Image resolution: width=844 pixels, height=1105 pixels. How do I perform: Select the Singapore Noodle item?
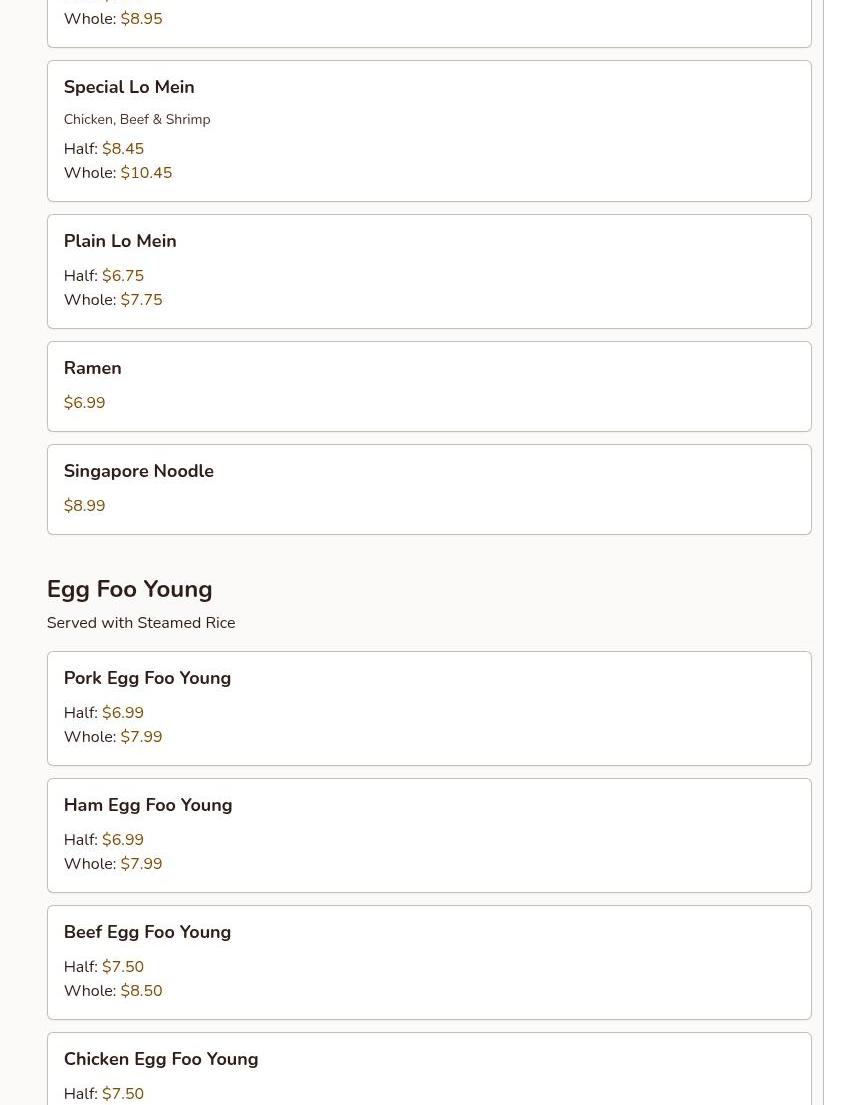tap(139, 471)
